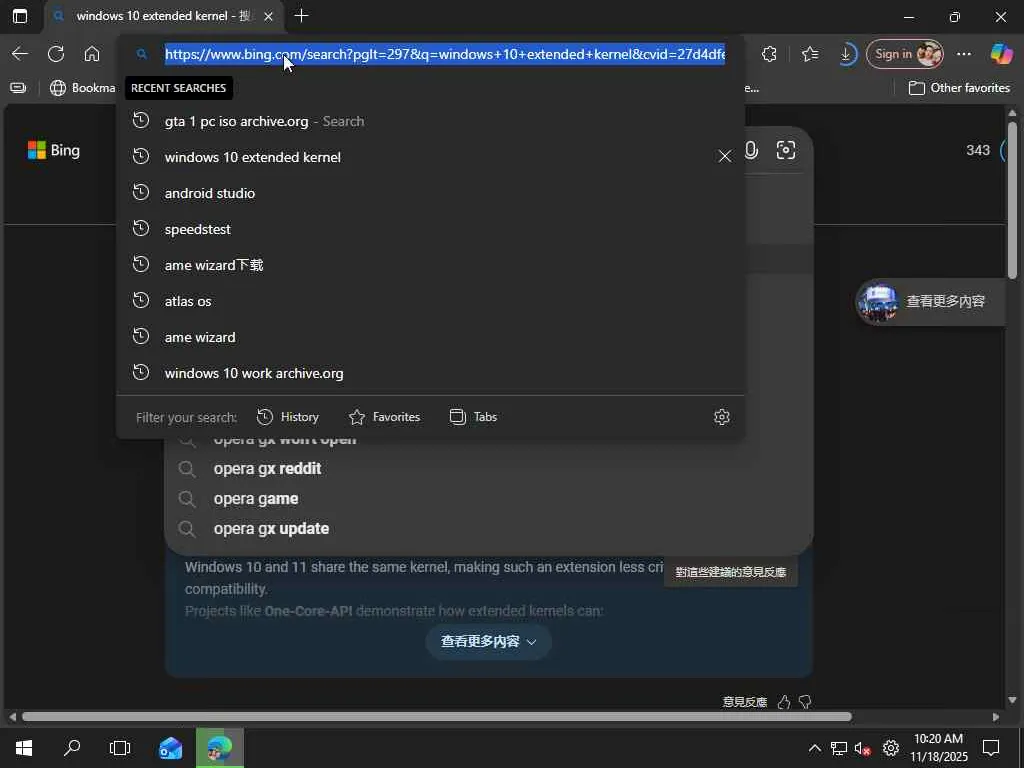Select 'atlas os' recent search
The width and height of the screenshot is (1024, 768).
coord(430,301)
